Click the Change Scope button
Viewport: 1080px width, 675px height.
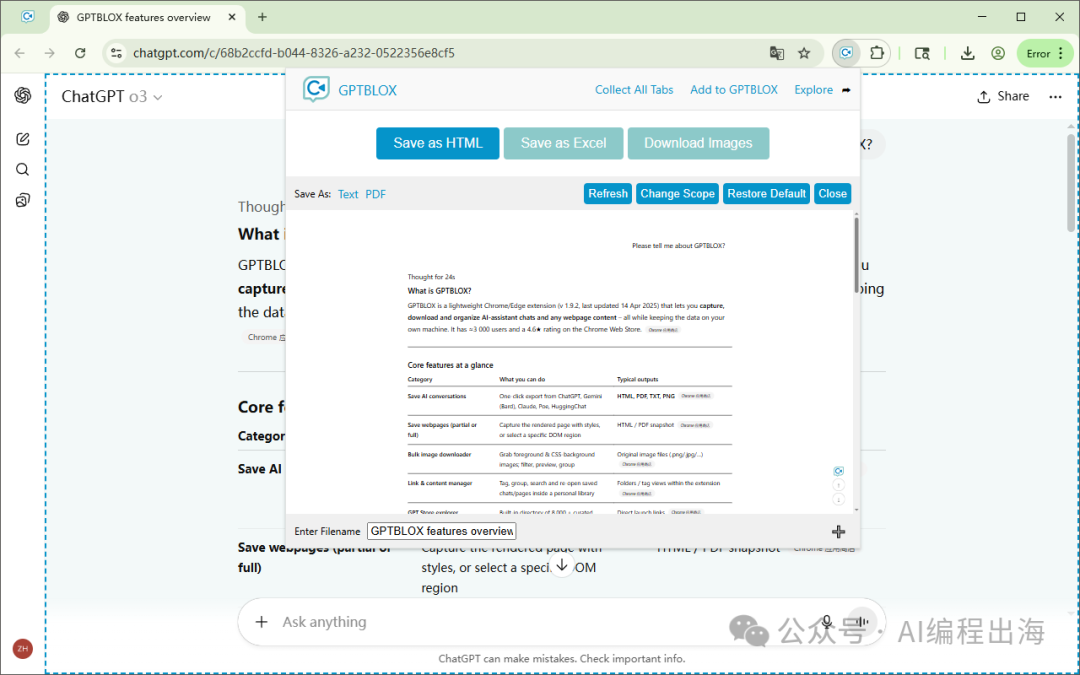pyautogui.click(x=677, y=194)
